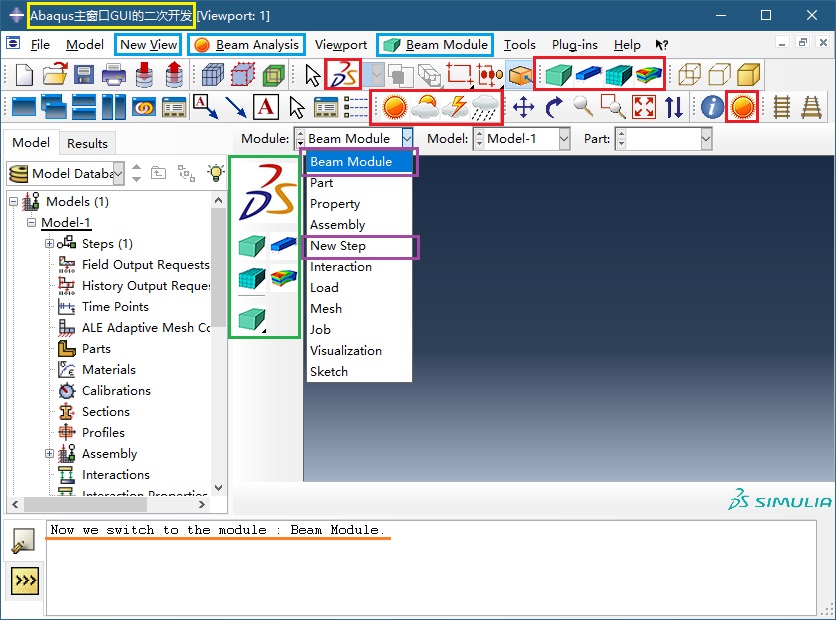
Task: Click the linked viewports icon with orange rings
Action: [x=143, y=107]
